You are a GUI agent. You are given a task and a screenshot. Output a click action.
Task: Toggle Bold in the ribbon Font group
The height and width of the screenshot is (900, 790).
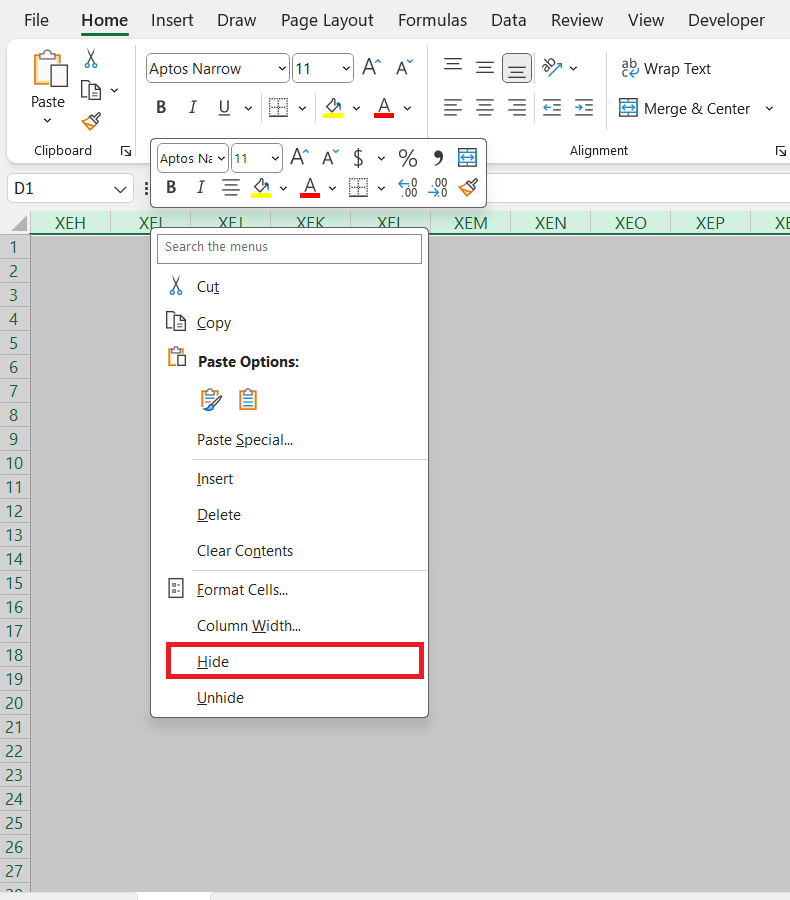tap(161, 107)
